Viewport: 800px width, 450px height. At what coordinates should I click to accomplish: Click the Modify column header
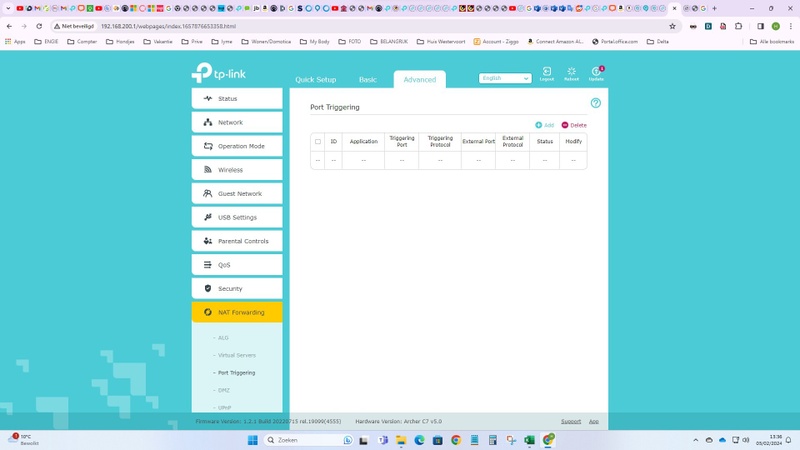tap(573, 141)
